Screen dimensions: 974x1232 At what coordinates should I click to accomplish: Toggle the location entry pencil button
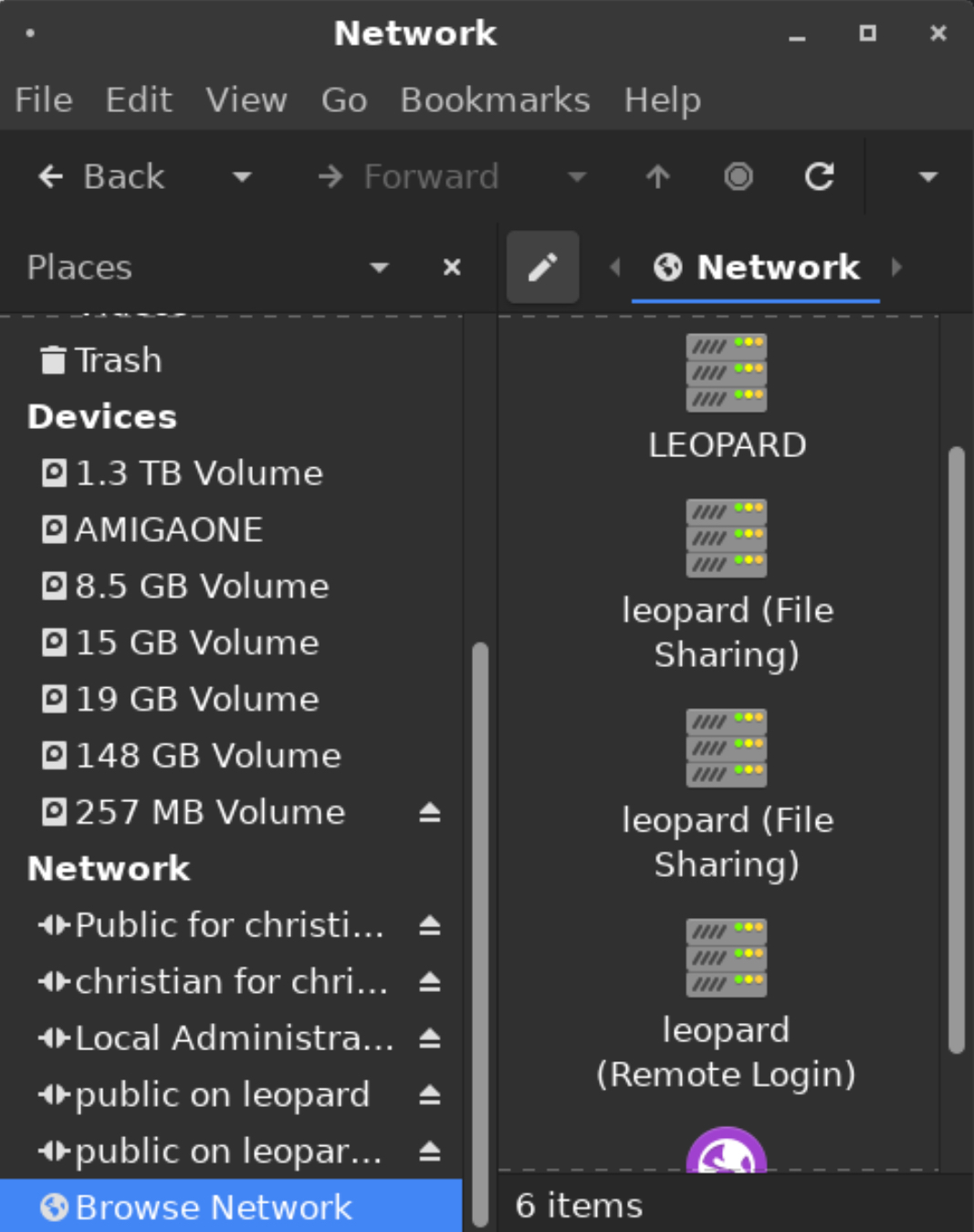coord(543,267)
